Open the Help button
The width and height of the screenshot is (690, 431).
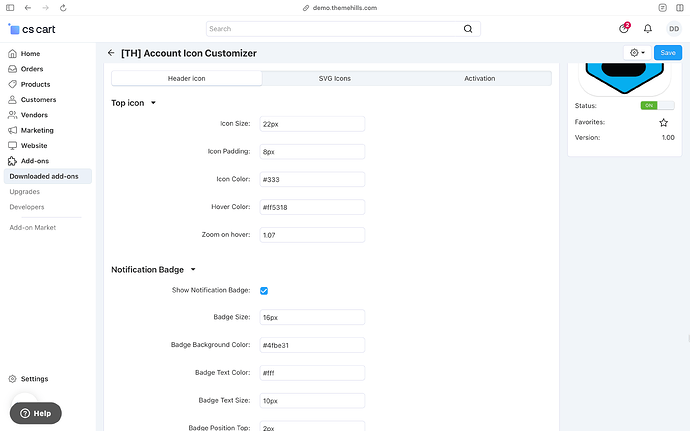[x=36, y=413]
